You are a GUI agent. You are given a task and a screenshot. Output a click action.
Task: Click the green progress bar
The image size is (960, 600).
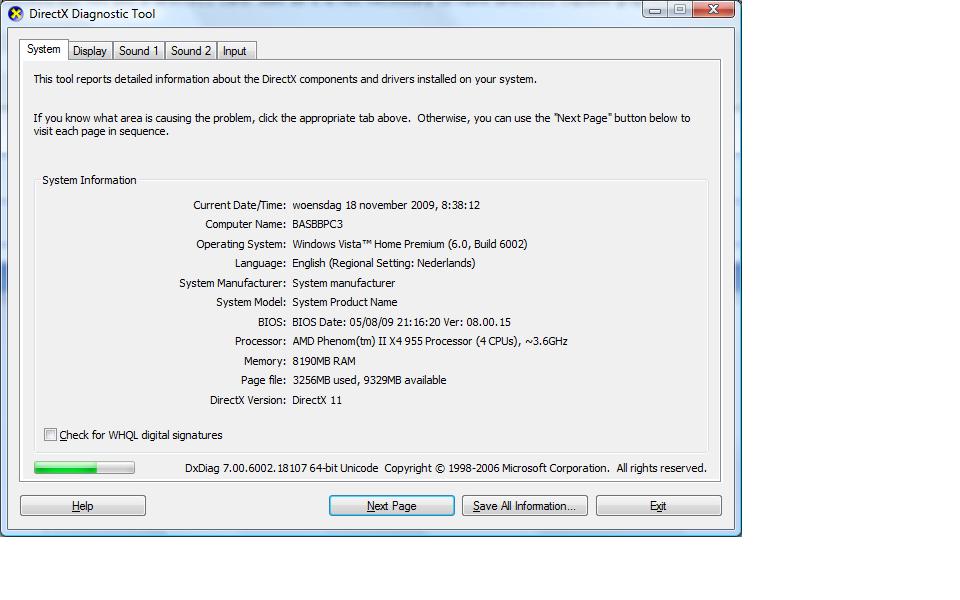click(x=84, y=468)
